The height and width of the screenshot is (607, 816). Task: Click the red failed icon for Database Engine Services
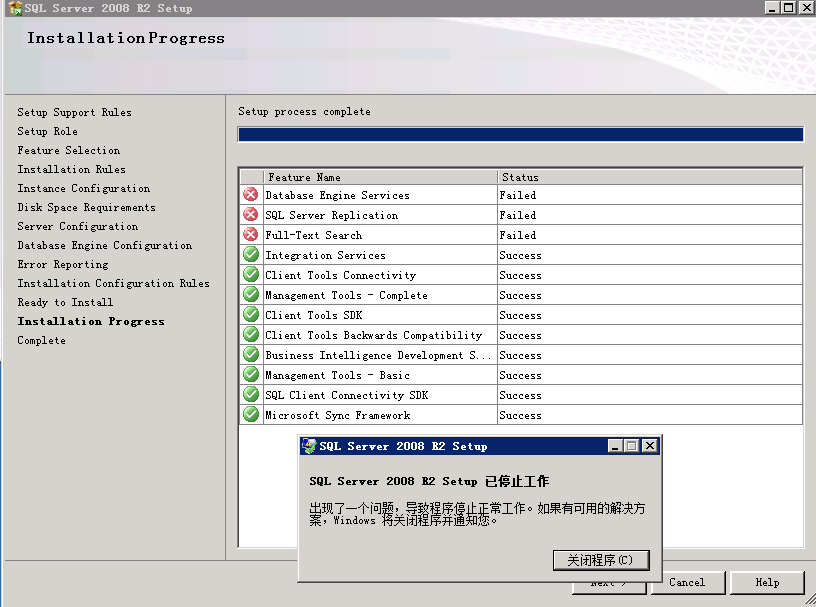coord(251,195)
